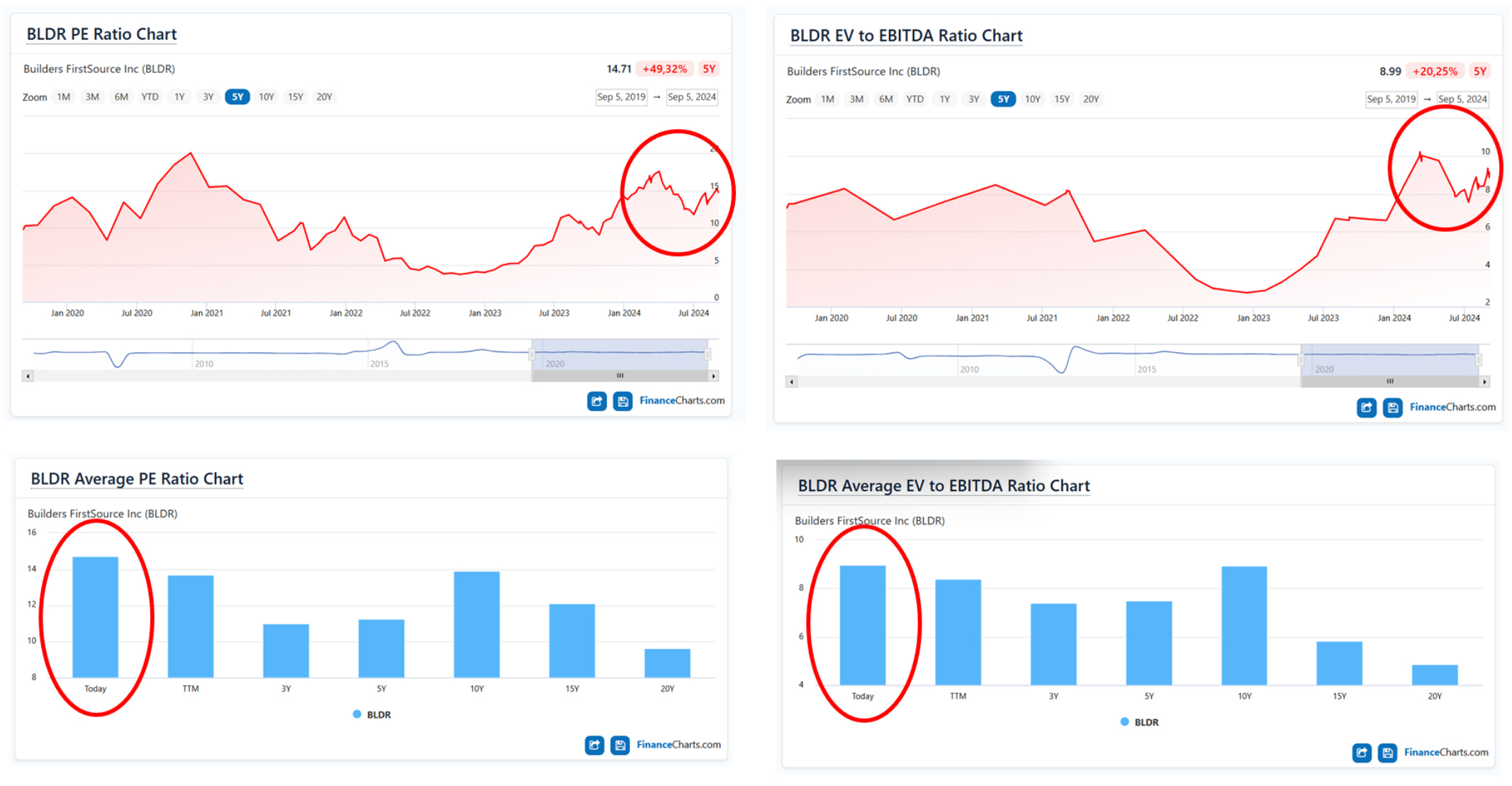Select 3M zoom in PE Ratio chart
Screen dimensions: 1512x786
(92, 97)
